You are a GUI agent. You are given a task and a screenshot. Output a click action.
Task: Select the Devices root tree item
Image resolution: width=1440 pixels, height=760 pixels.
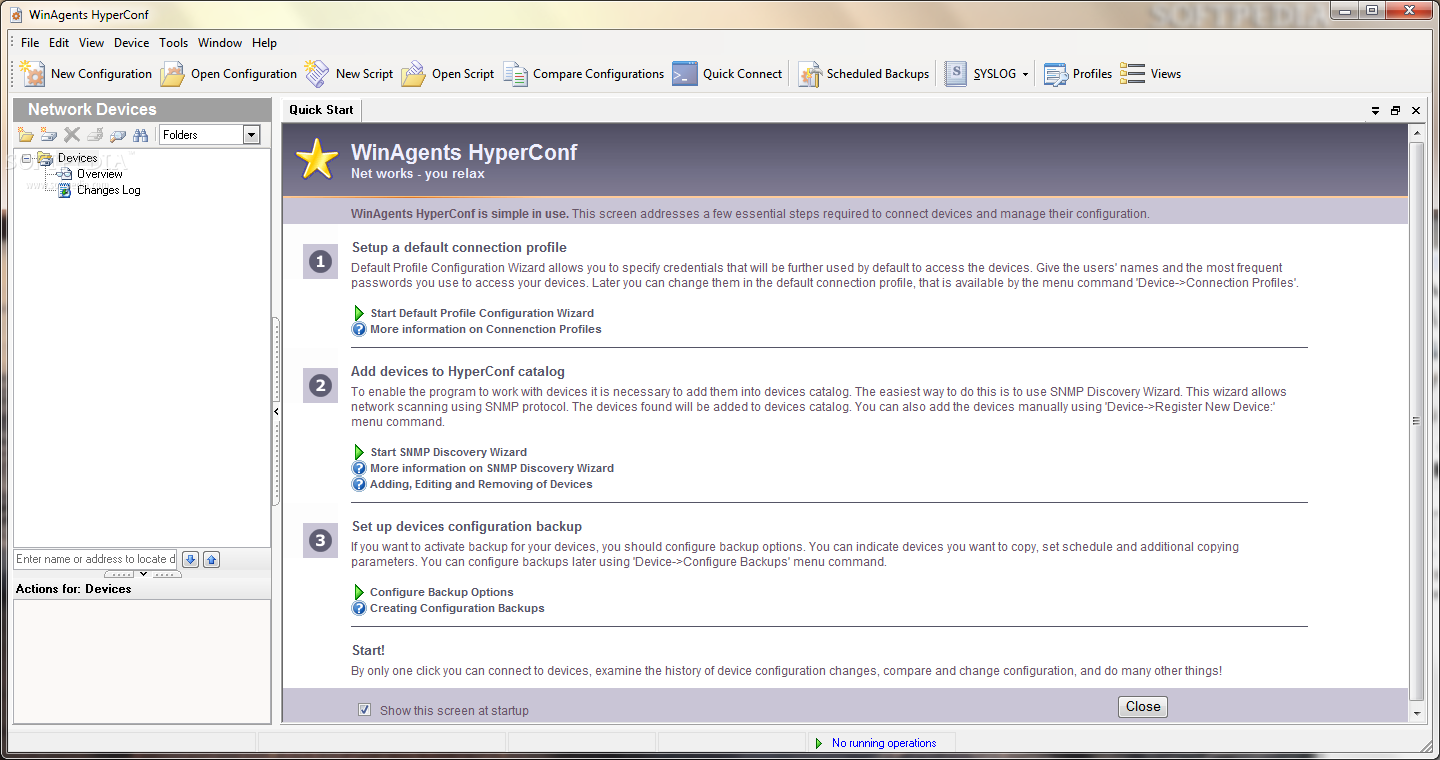(x=77, y=158)
